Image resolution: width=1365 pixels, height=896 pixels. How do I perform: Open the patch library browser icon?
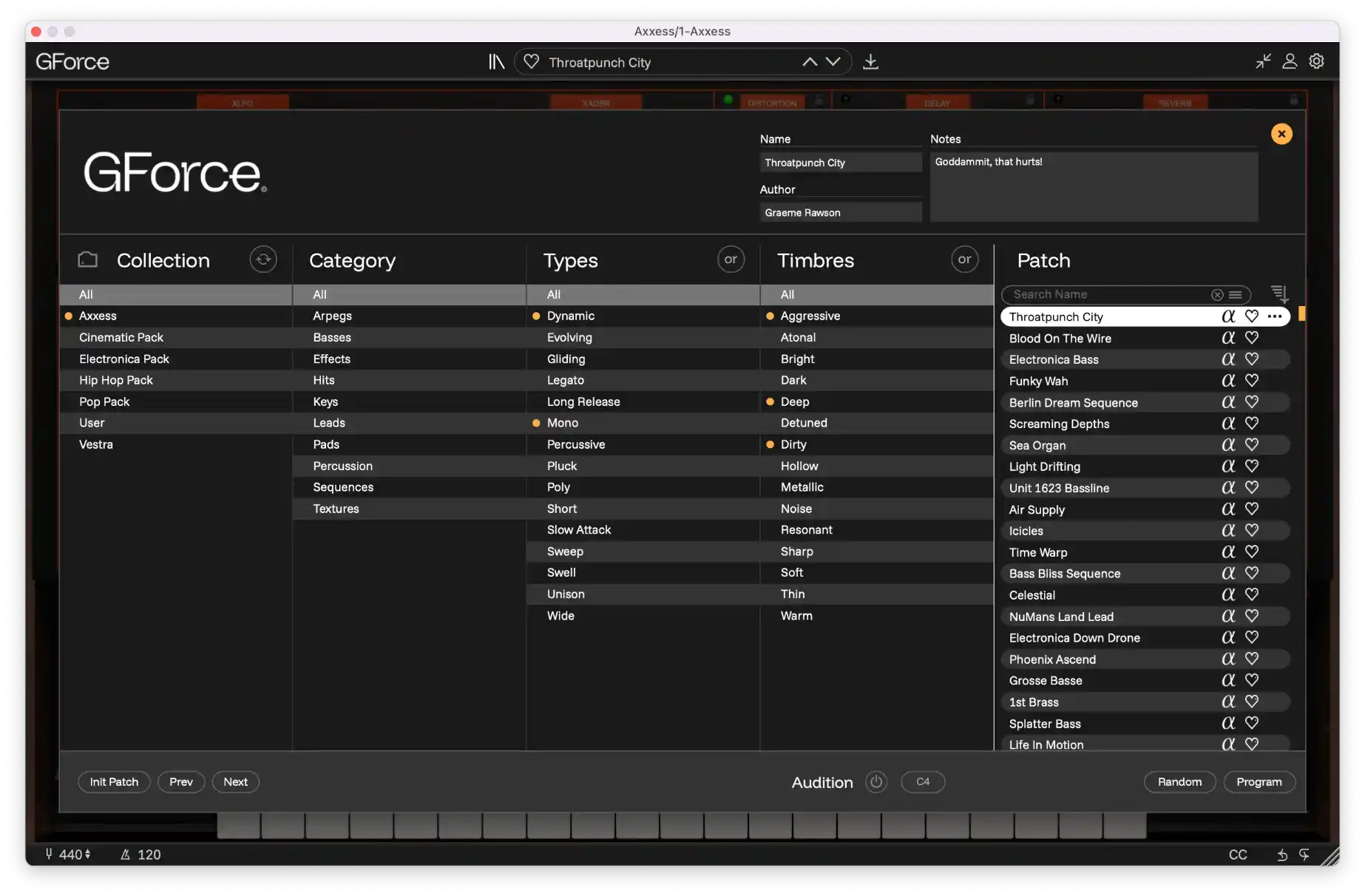tap(496, 62)
